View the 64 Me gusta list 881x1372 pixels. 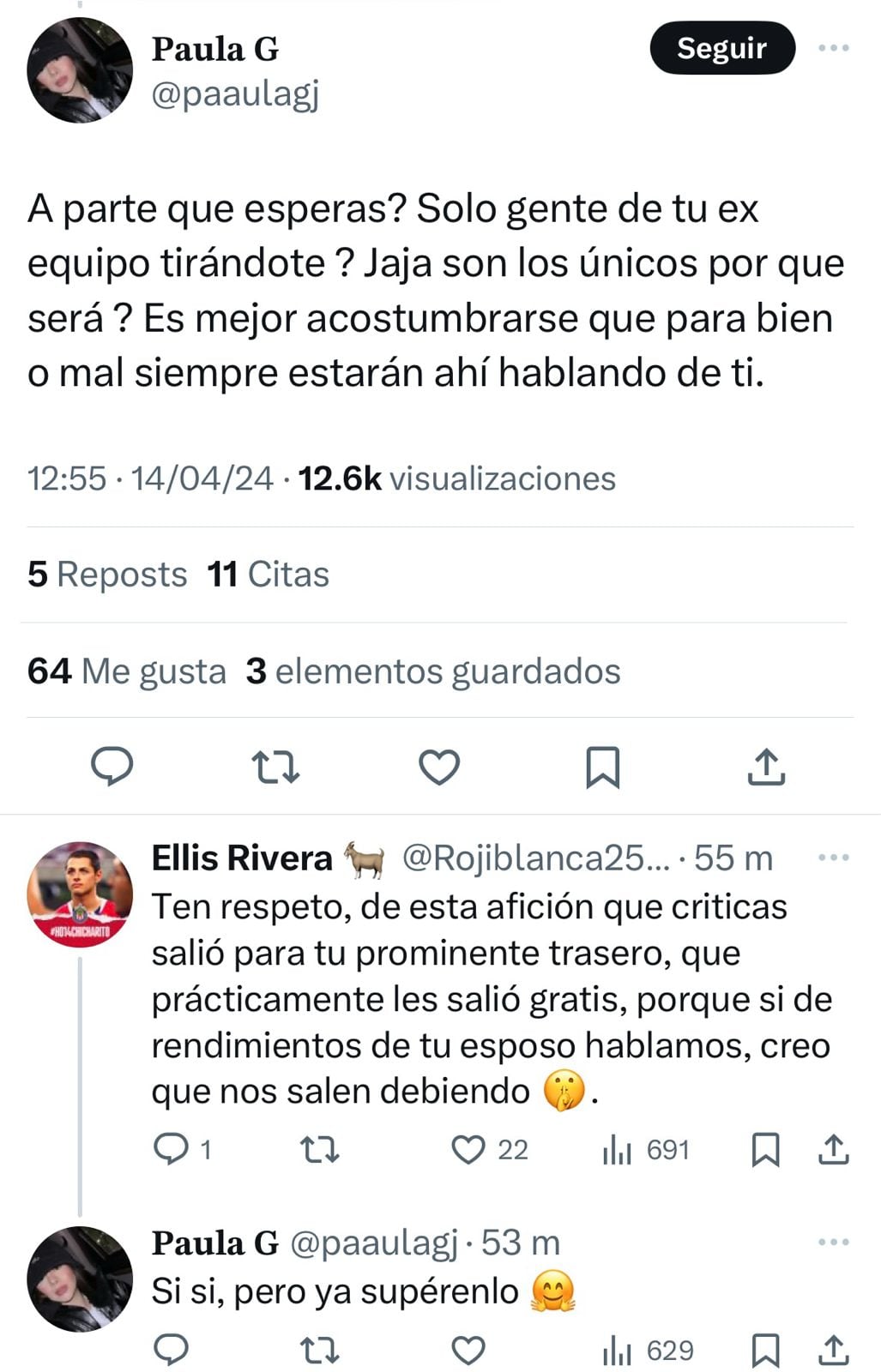point(126,671)
